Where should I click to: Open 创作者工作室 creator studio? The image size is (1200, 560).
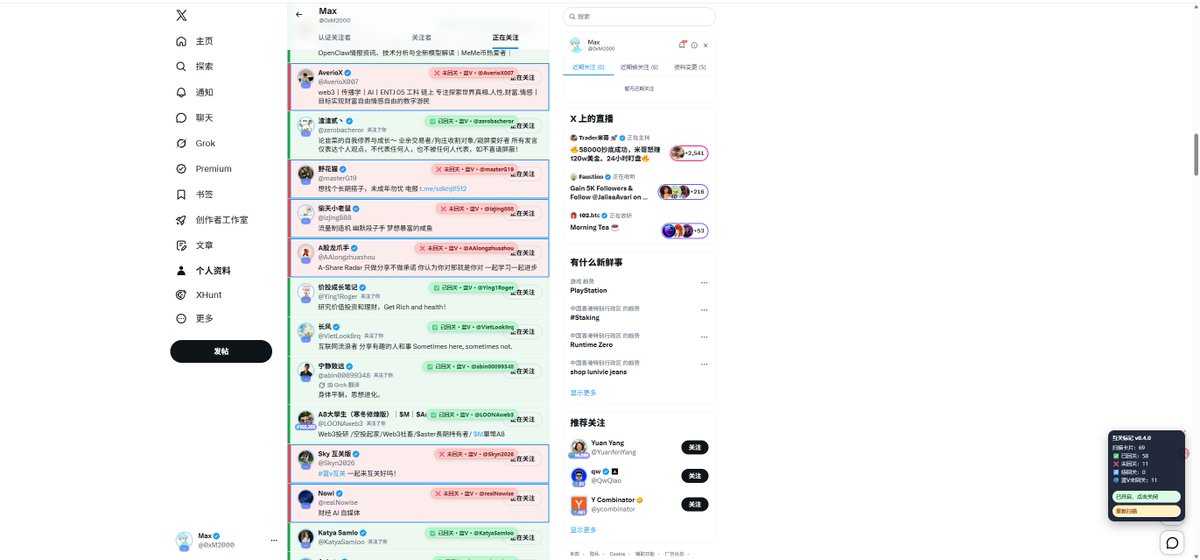pyautogui.click(x=212, y=219)
